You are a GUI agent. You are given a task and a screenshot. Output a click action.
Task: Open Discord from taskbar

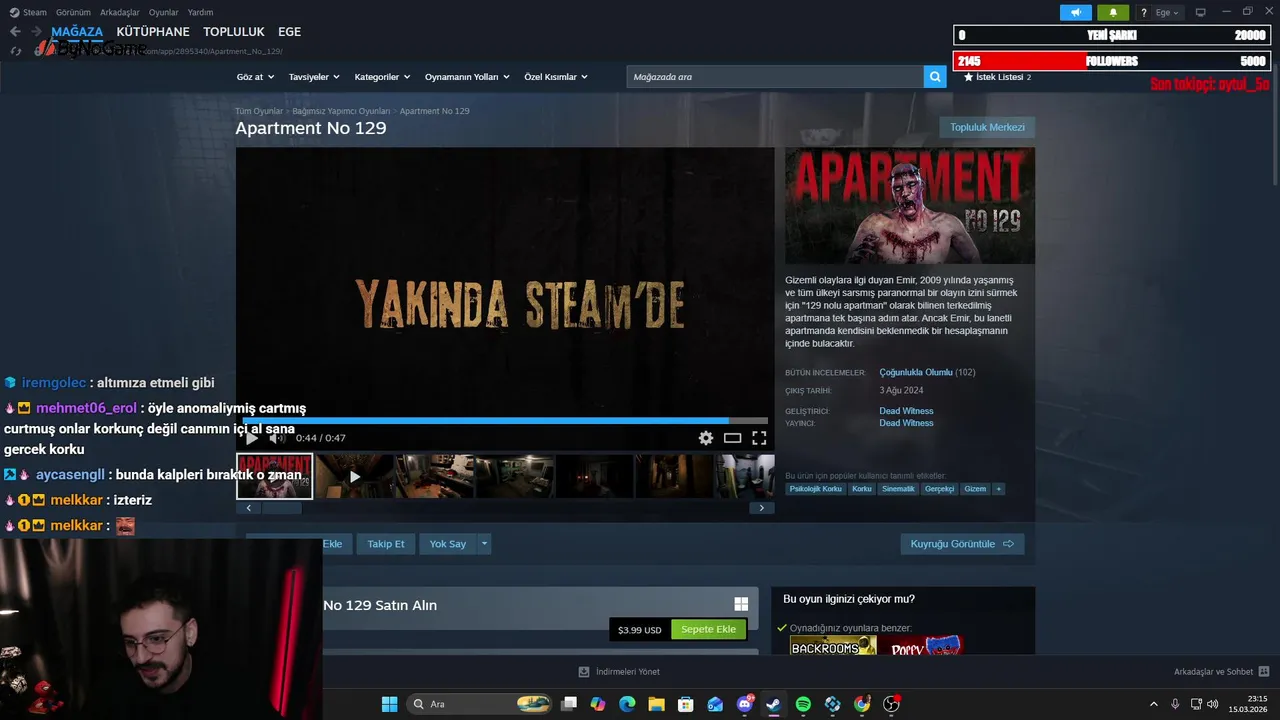point(745,704)
